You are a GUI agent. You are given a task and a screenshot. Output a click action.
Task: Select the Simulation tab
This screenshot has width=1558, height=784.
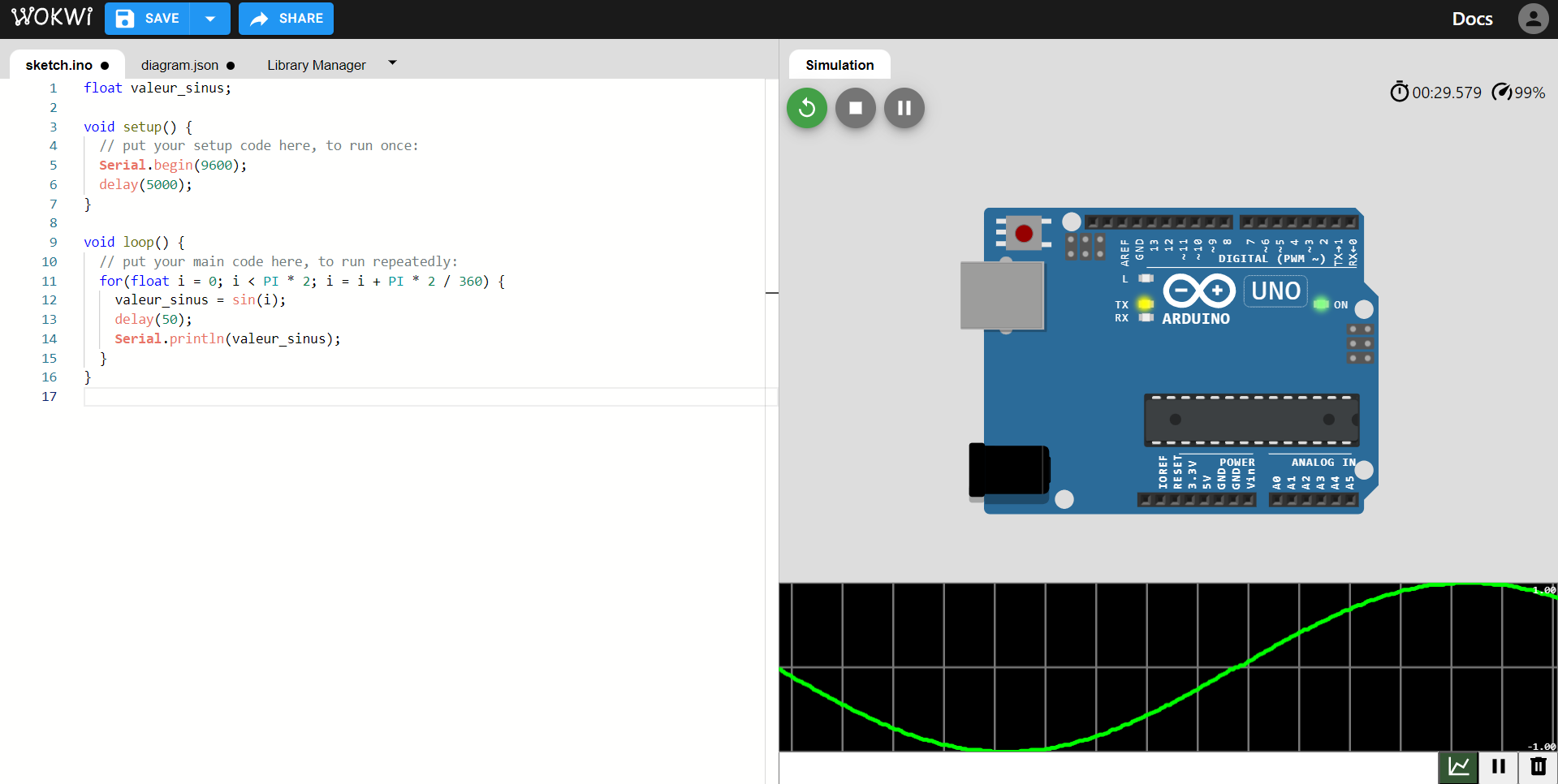tap(839, 65)
